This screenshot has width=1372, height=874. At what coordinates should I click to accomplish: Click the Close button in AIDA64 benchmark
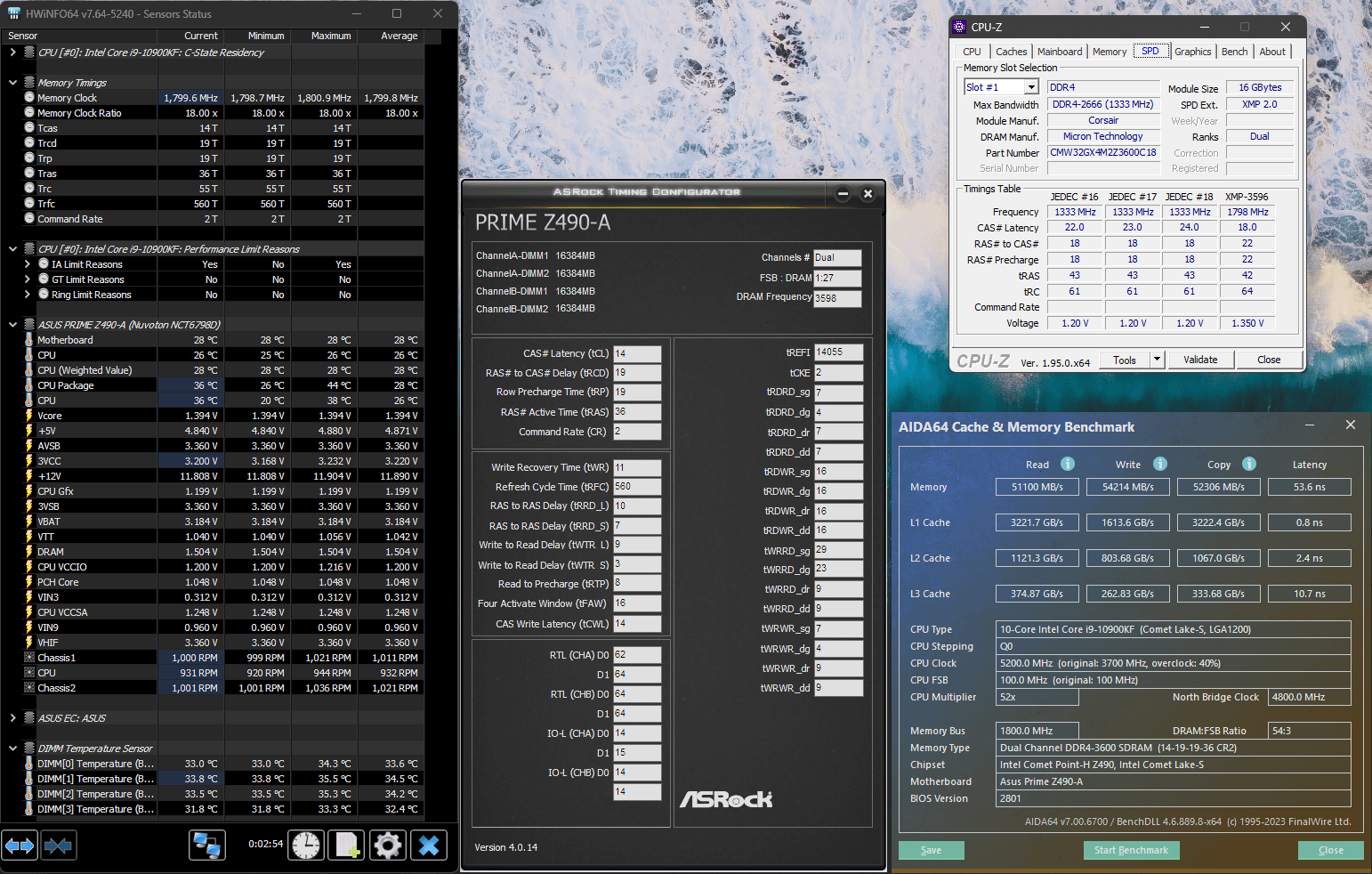point(1331,850)
